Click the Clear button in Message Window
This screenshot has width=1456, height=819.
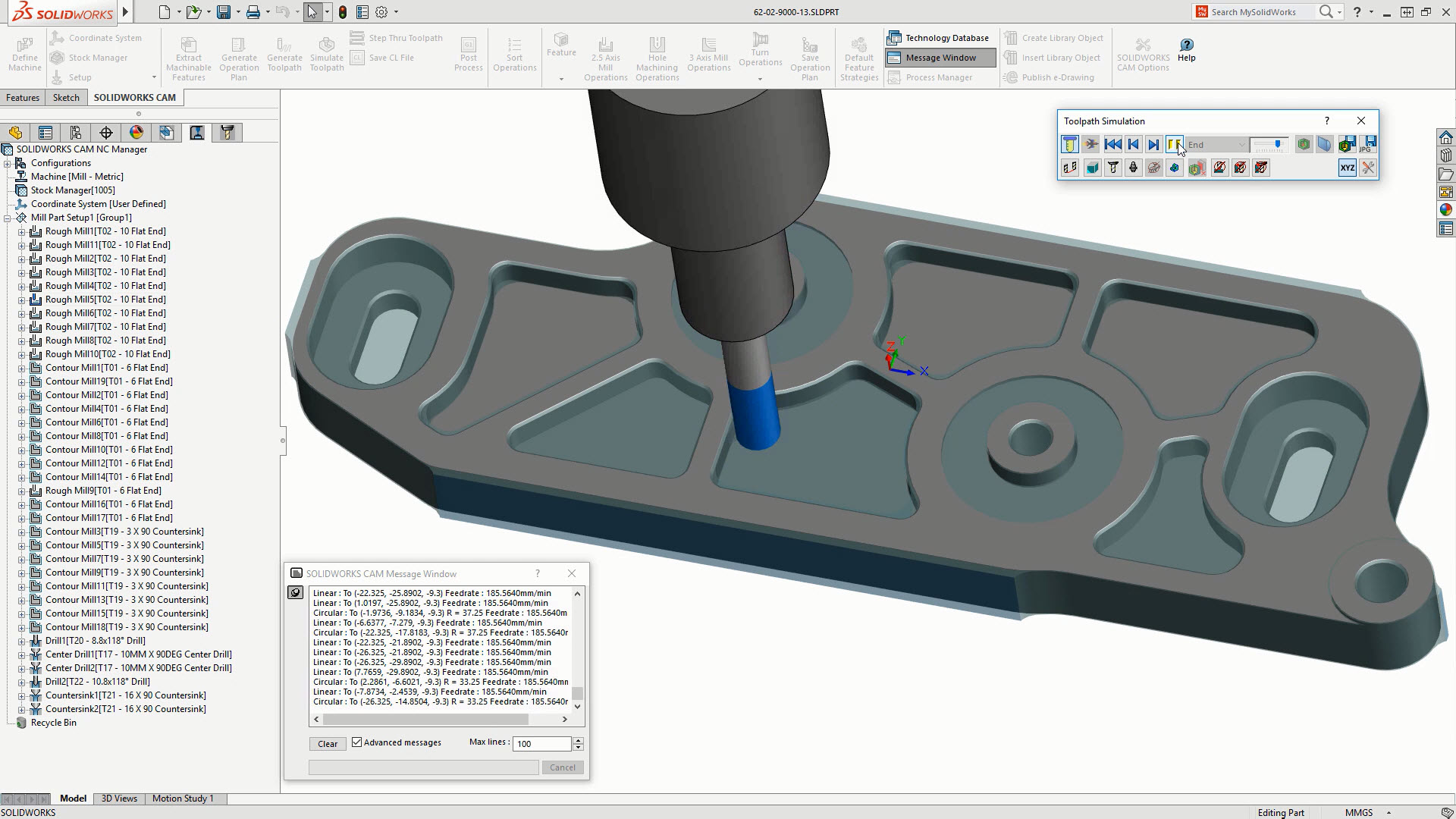(328, 744)
